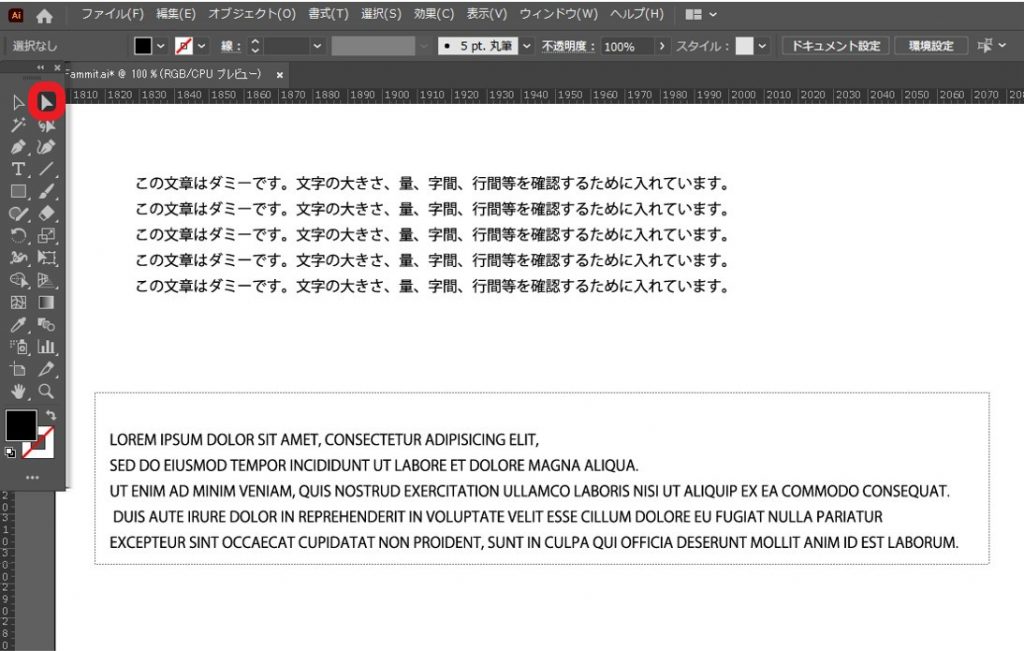Select the Line Segment tool

coord(46,169)
